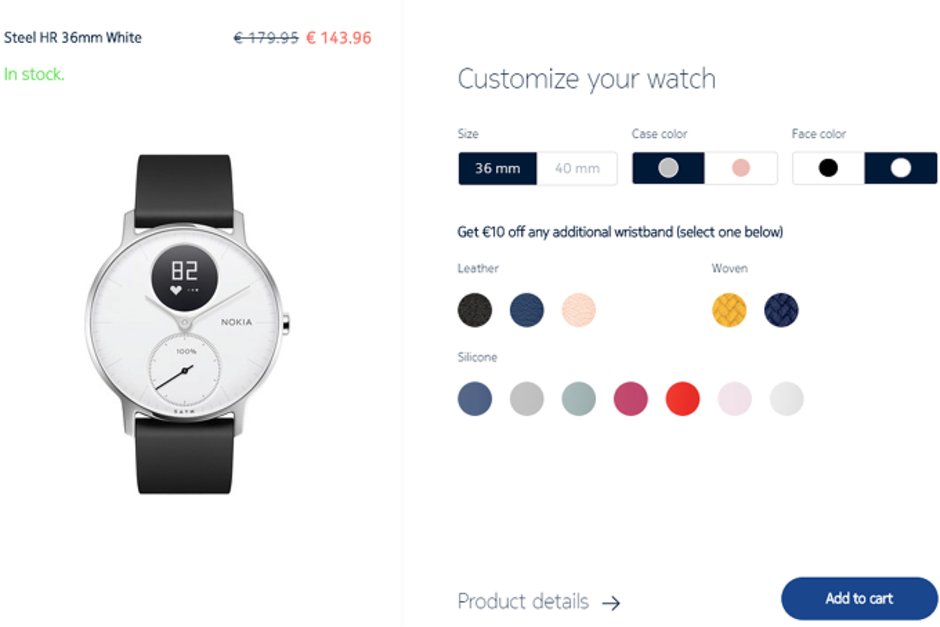Select the dark blue woven wristband

click(781, 310)
